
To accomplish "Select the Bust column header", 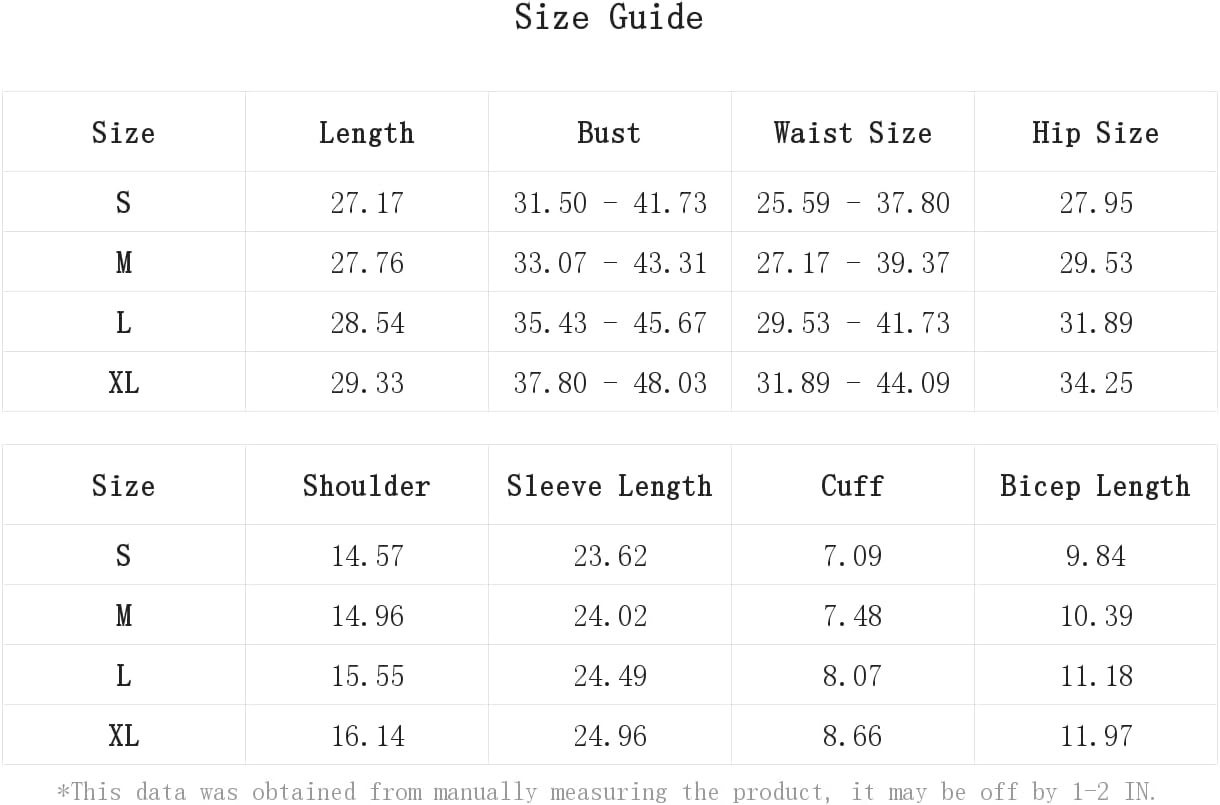I will tap(609, 133).
